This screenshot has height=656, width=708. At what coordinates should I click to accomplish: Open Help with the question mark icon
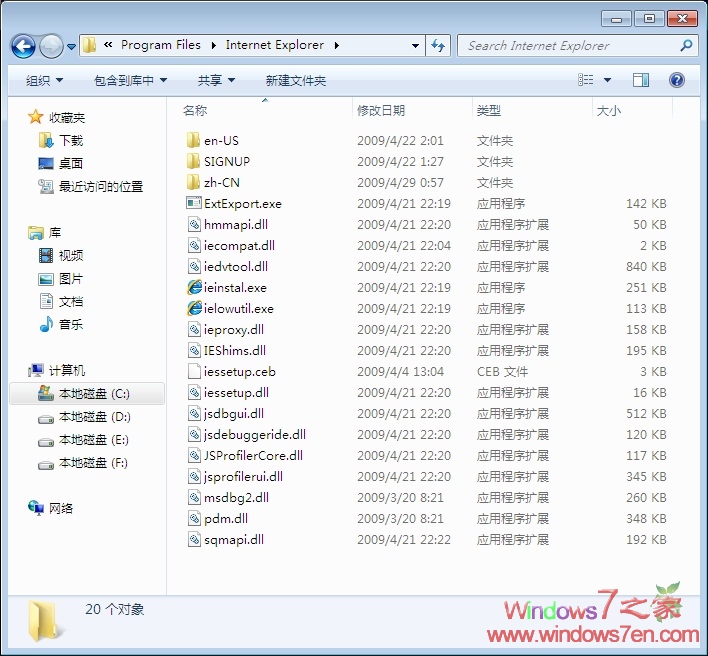coord(676,80)
